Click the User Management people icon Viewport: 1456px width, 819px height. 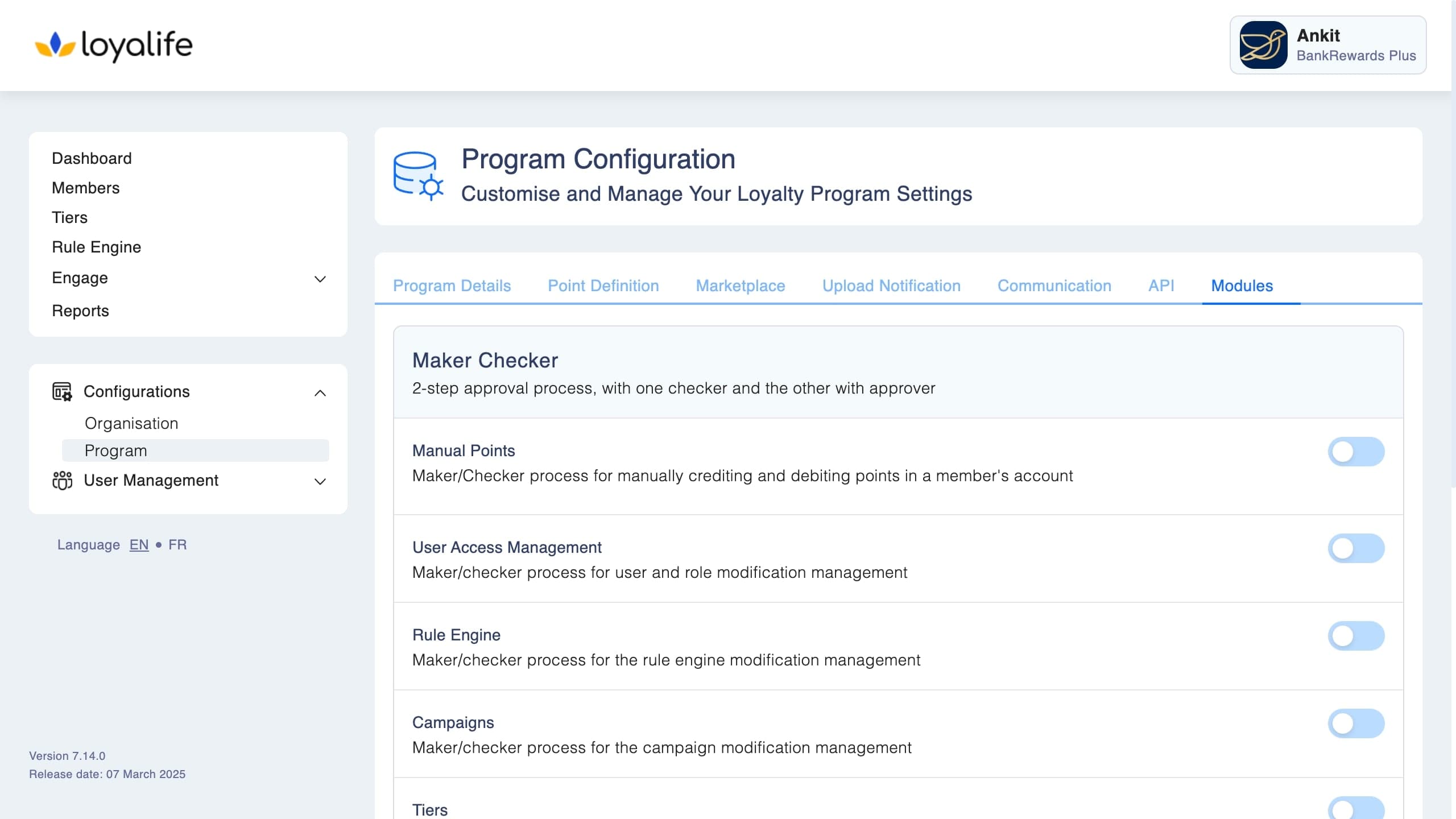click(x=62, y=481)
